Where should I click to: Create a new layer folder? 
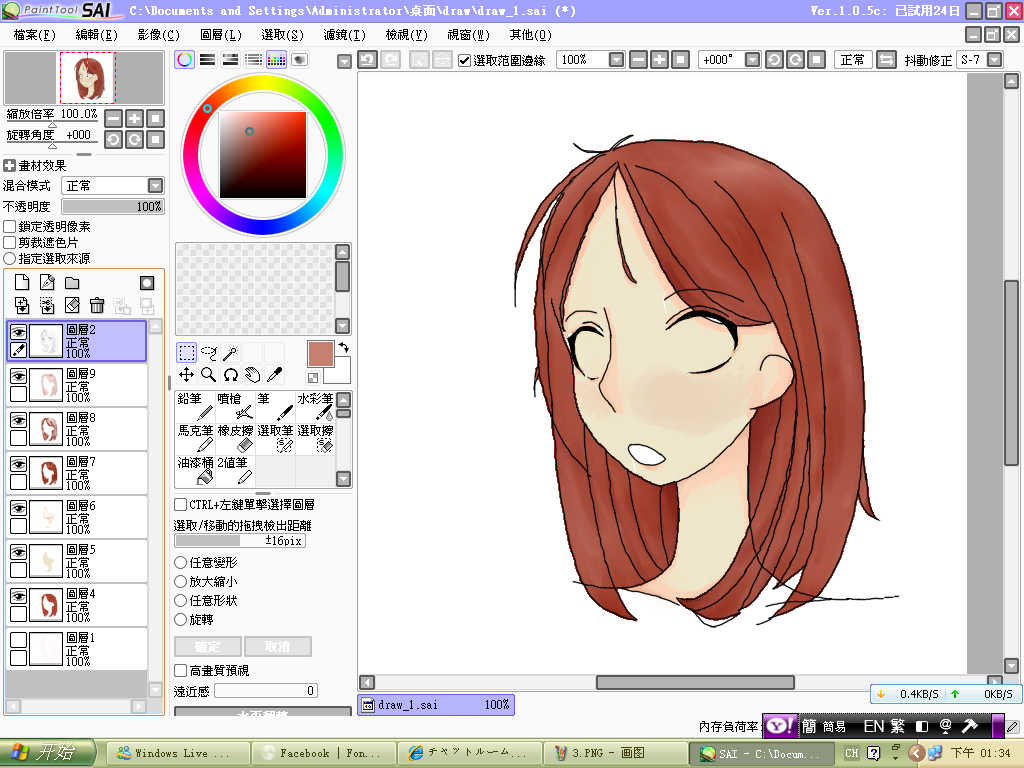72,283
